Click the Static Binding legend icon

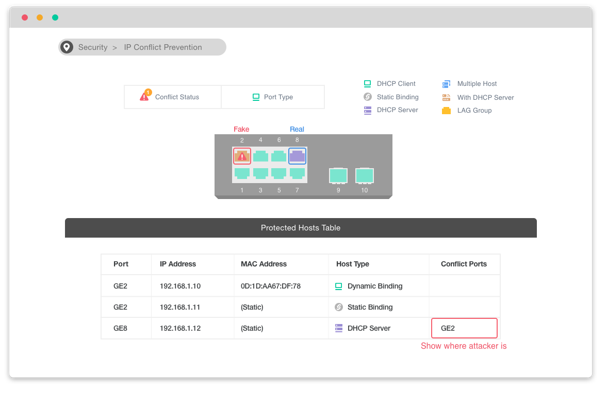tap(367, 97)
